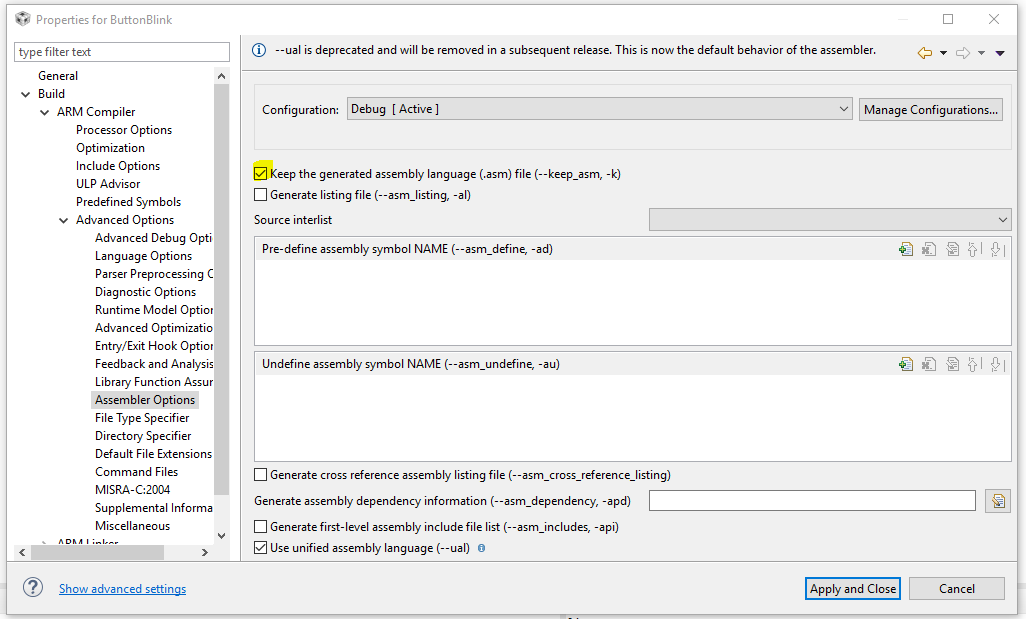Open the Configuration dropdown
The image size is (1026, 619).
(x=599, y=109)
